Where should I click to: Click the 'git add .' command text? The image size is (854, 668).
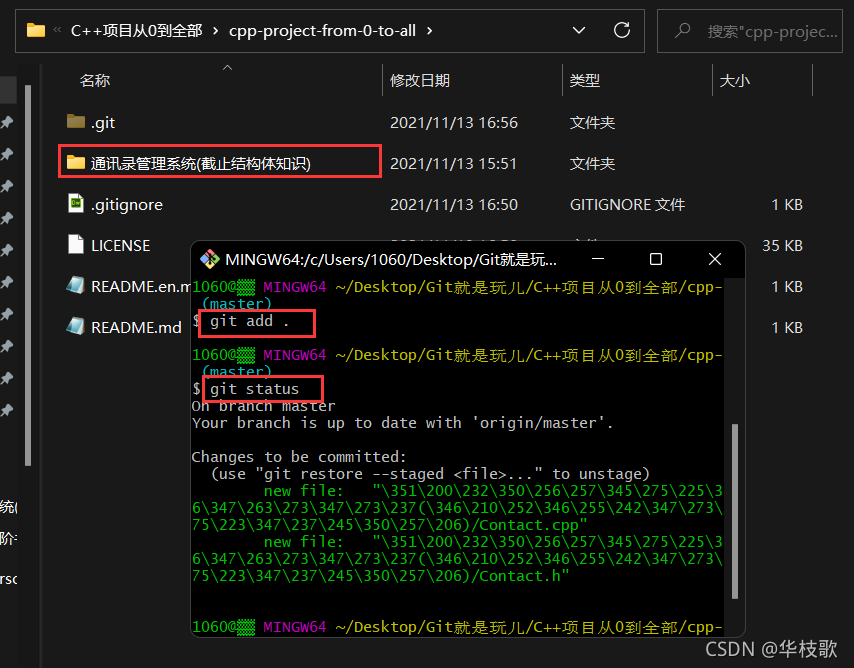click(249, 321)
